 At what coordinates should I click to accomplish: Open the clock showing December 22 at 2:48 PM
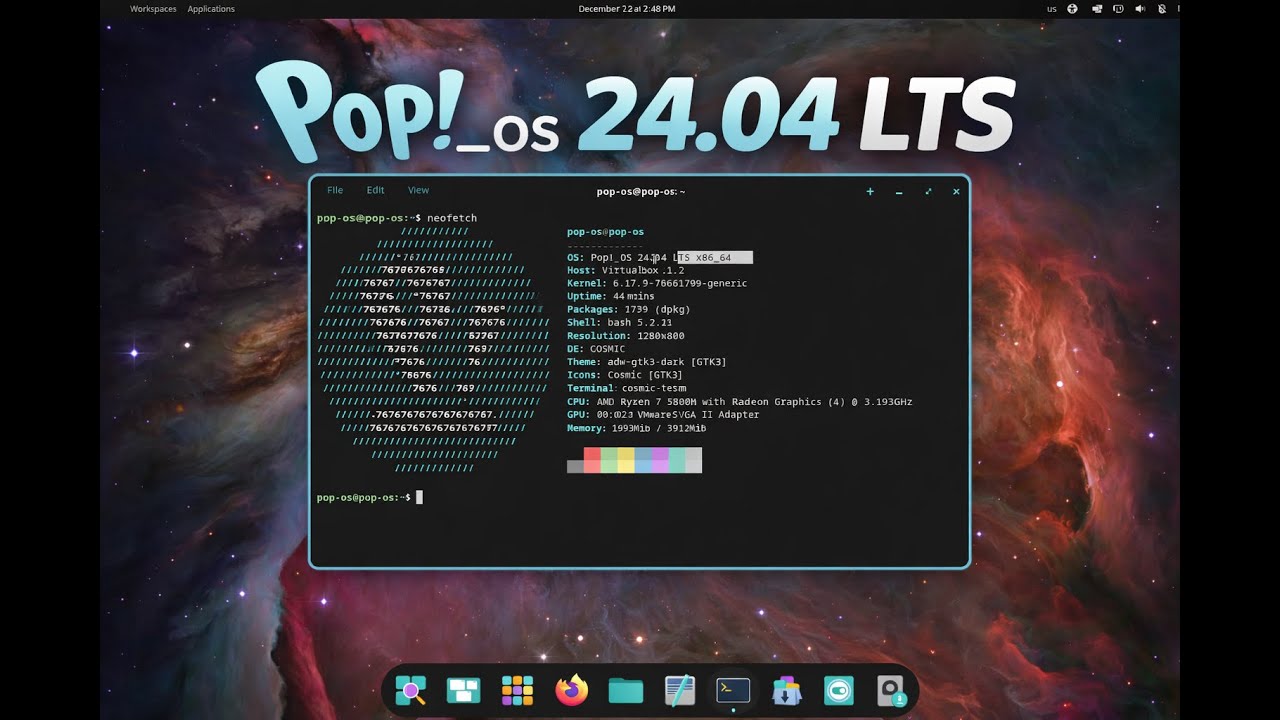pos(627,9)
